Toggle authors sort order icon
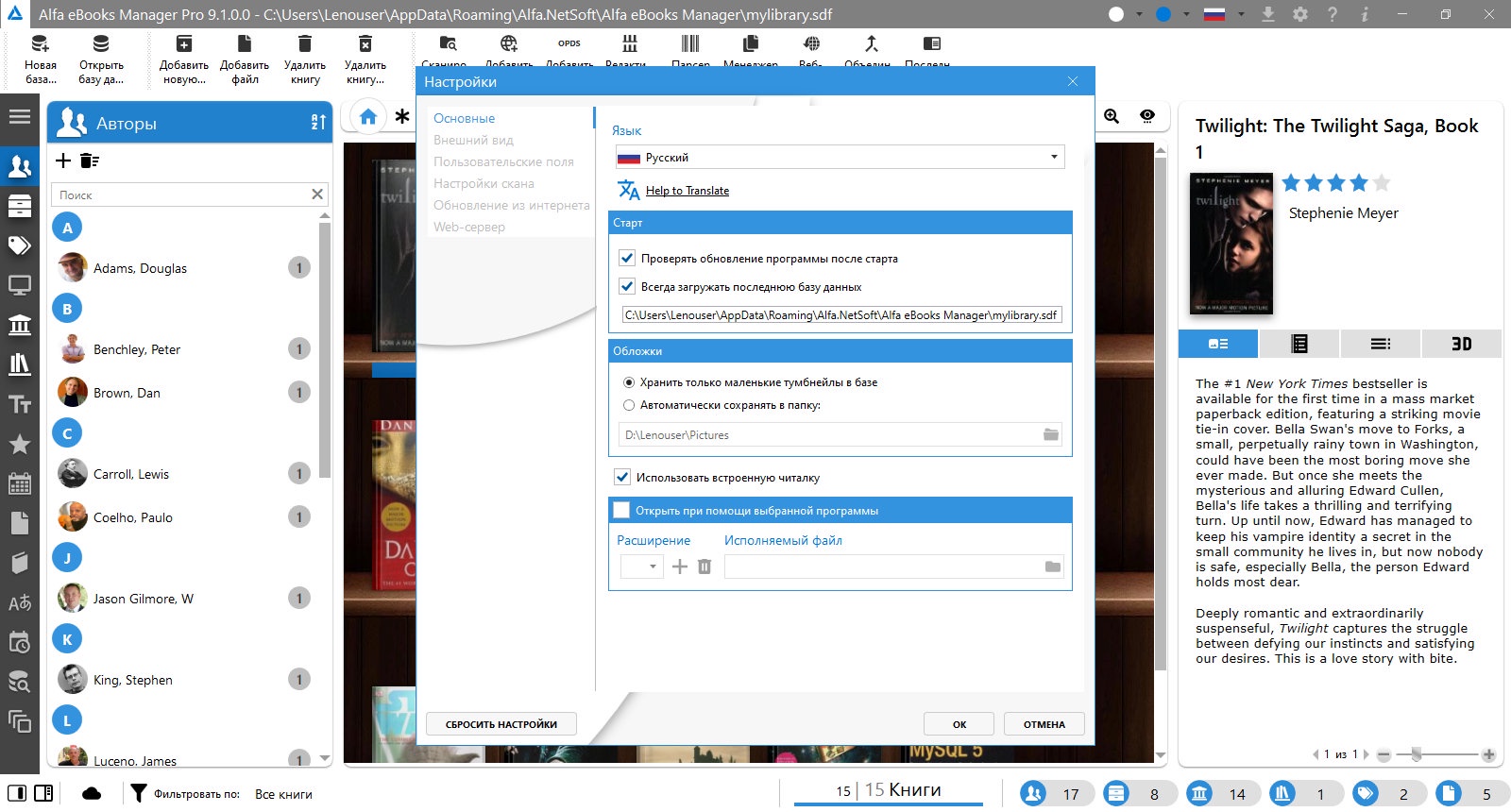This screenshot has width=1511, height=812. pyautogui.click(x=318, y=122)
